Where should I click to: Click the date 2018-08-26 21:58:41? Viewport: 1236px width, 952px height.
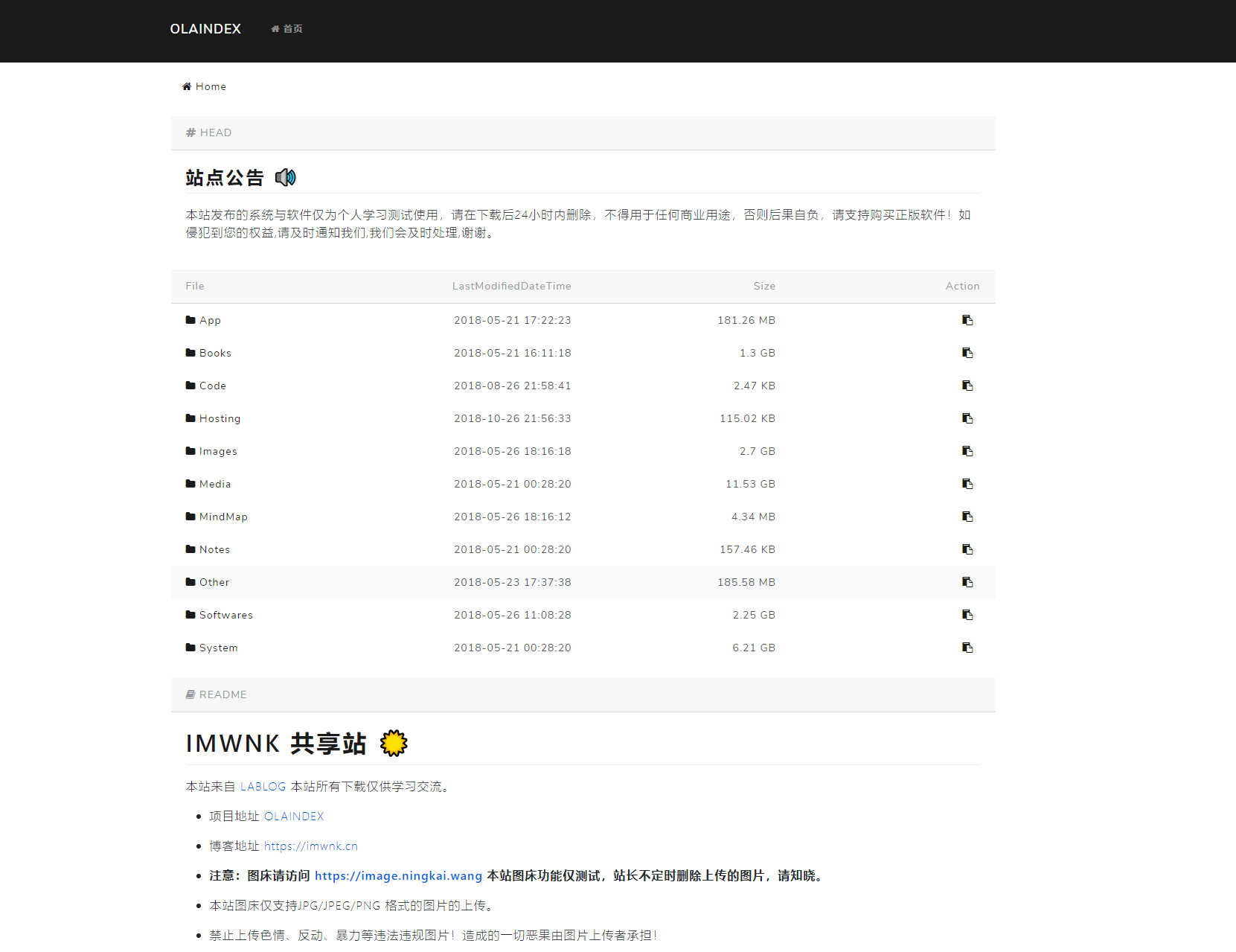[x=513, y=386]
